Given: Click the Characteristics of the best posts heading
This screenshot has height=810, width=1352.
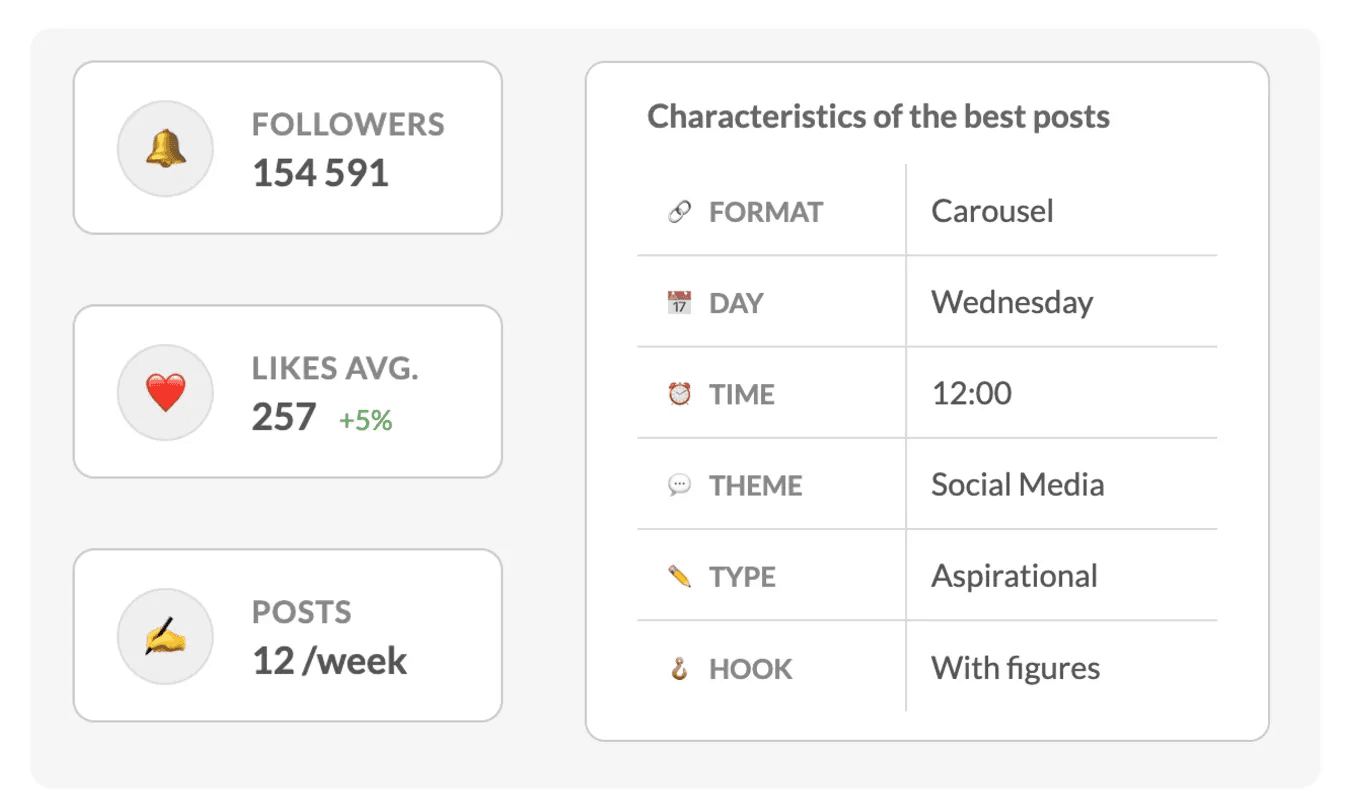Looking at the screenshot, I should coord(879,117).
